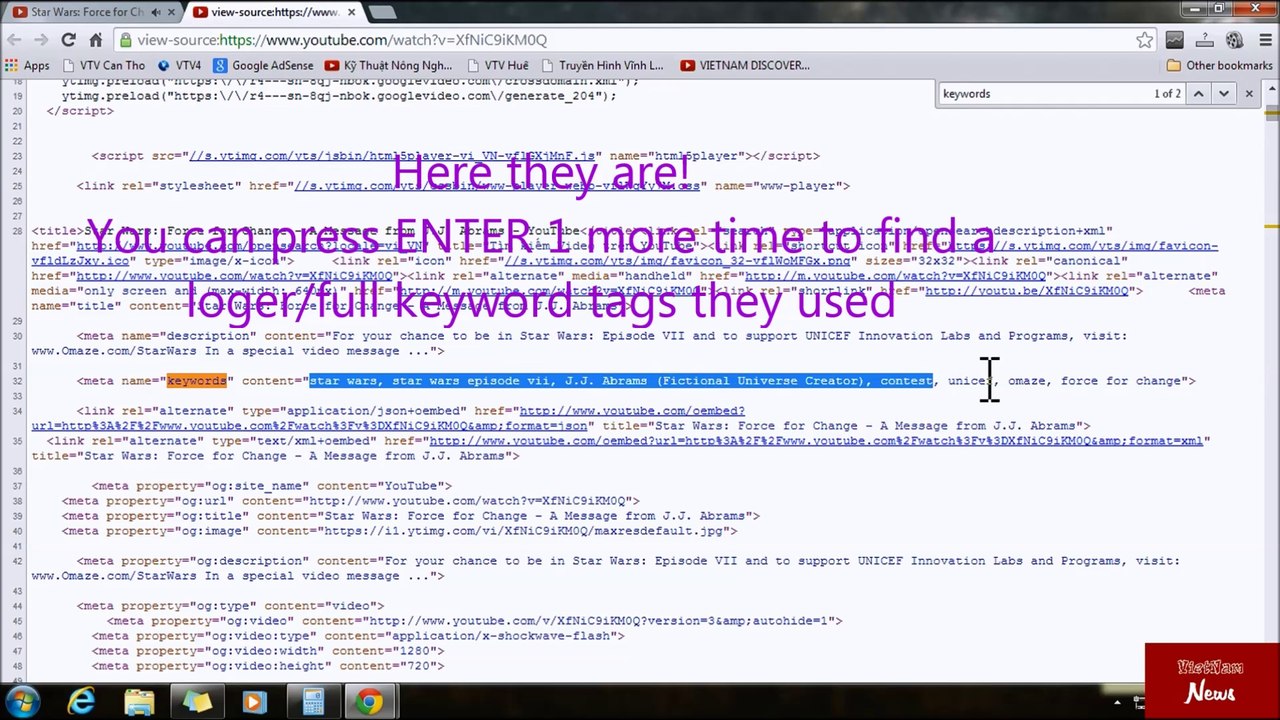Open the media player taskbar icon

[254, 702]
